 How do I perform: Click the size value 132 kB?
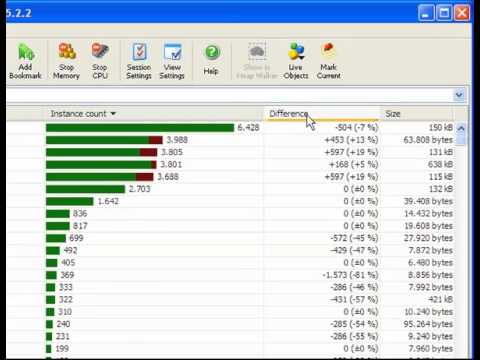pyautogui.click(x=440, y=189)
